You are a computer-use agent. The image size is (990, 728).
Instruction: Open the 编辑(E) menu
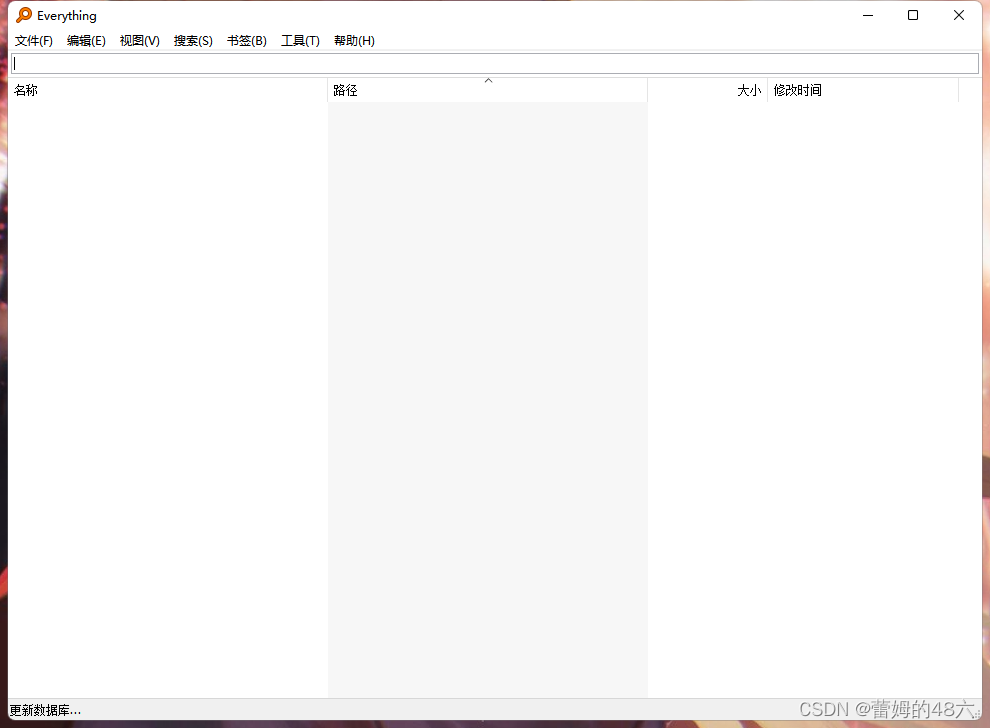(86, 41)
